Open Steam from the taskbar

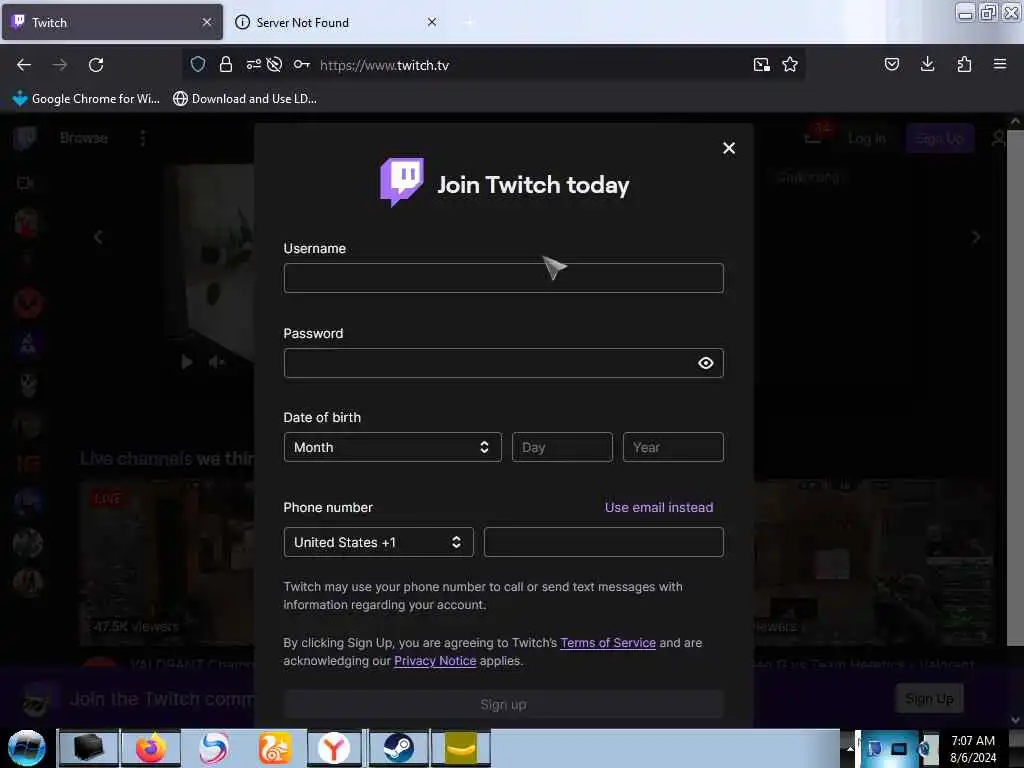pos(398,748)
